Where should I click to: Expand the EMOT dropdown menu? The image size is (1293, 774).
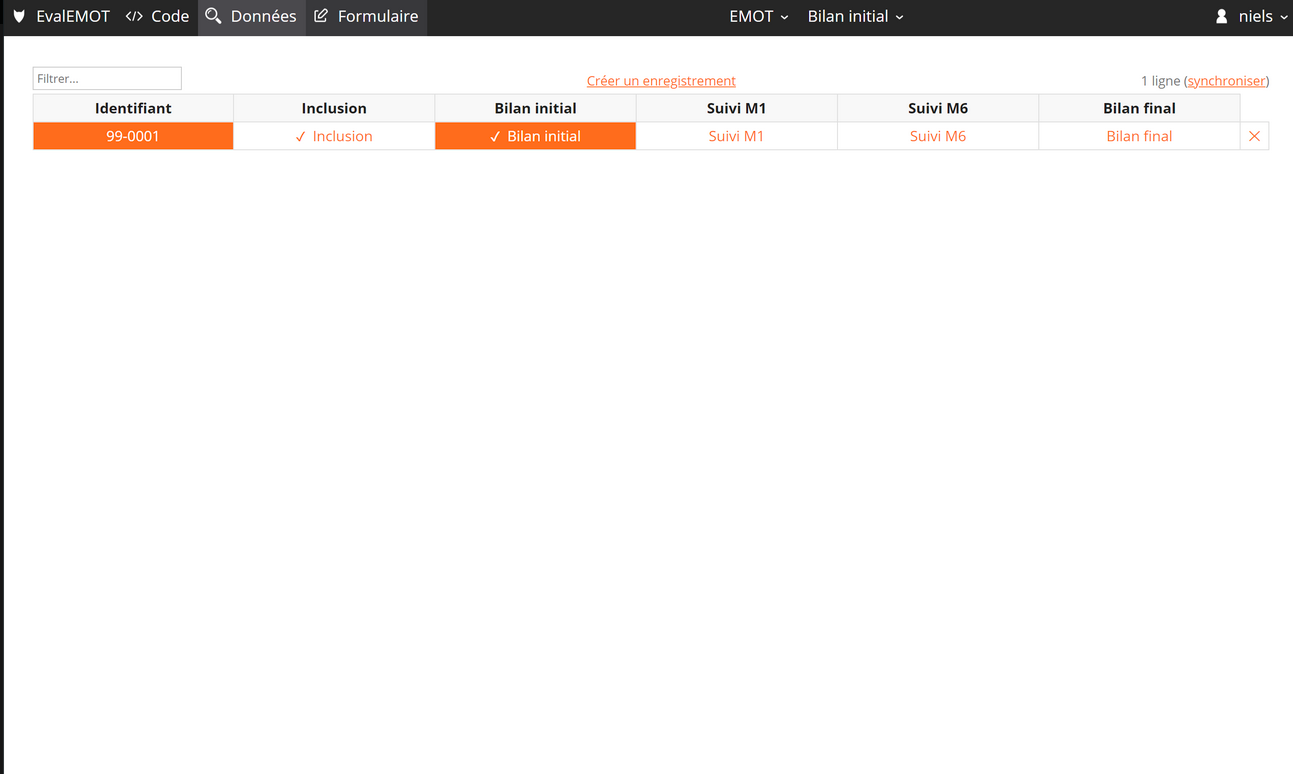tap(758, 17)
